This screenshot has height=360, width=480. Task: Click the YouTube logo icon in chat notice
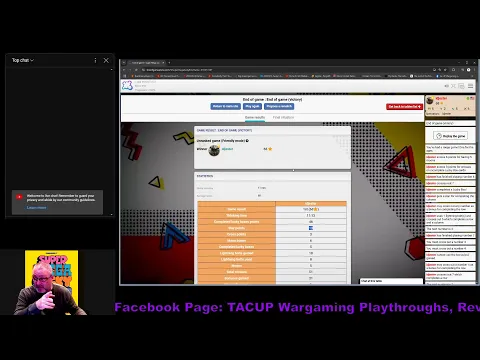[19, 197]
